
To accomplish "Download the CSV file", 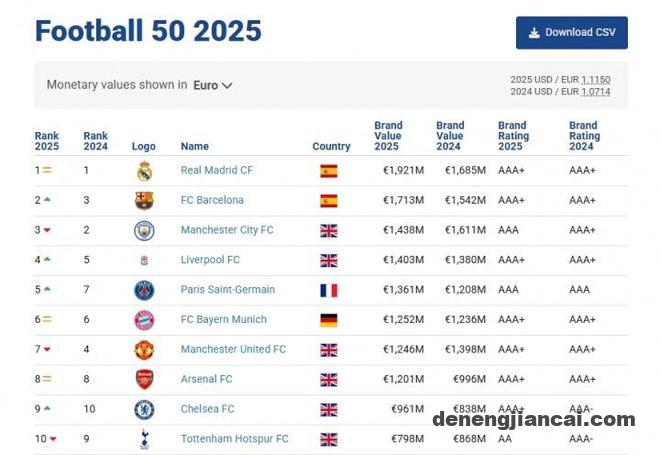I will [x=572, y=33].
